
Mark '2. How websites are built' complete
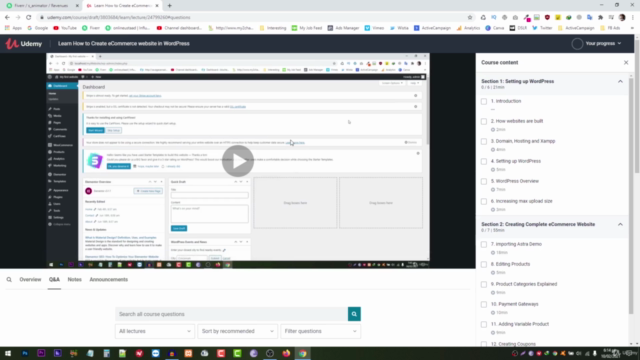tap(484, 121)
